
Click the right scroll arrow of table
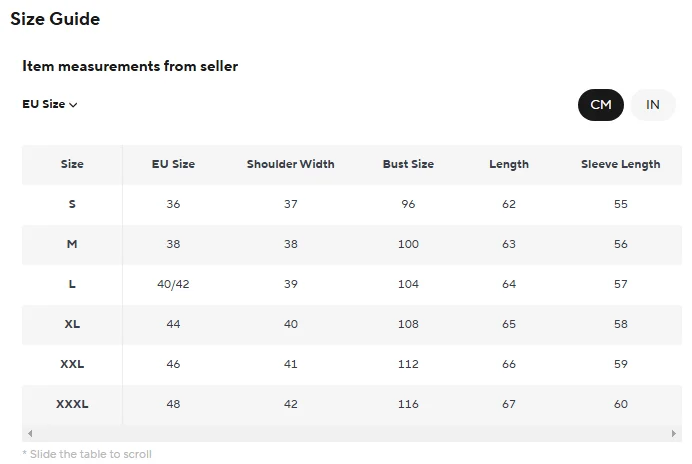tap(674, 434)
